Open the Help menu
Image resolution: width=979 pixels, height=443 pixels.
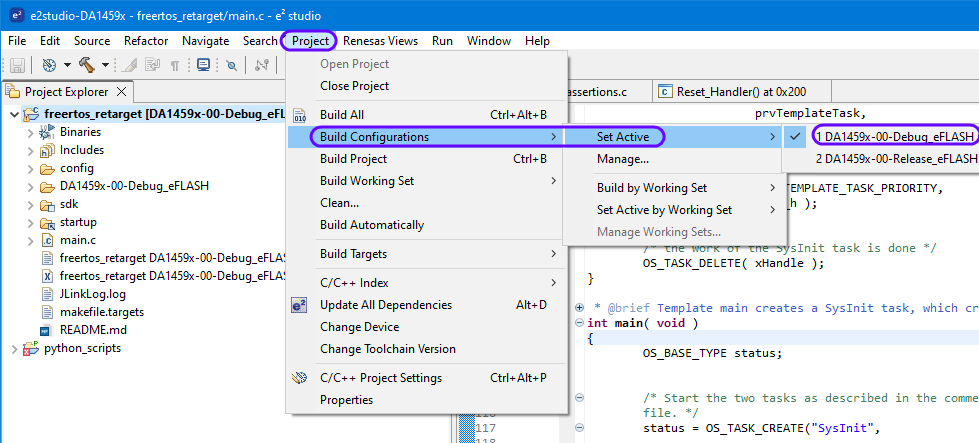537,41
